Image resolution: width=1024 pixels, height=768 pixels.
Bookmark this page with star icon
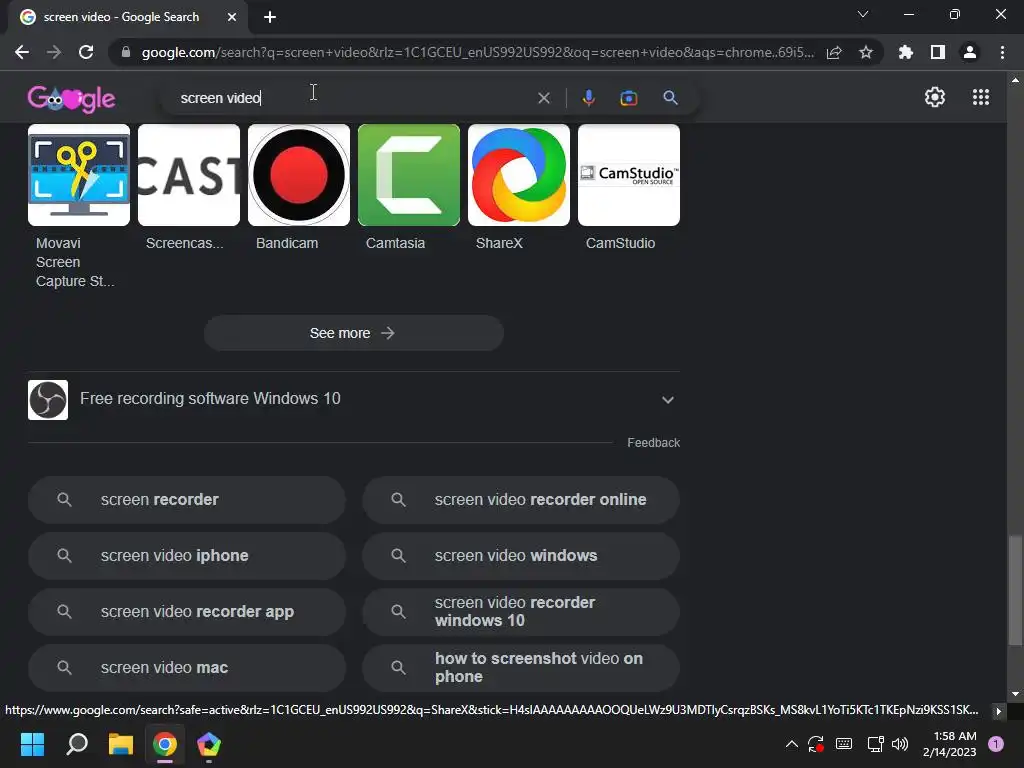(x=866, y=52)
